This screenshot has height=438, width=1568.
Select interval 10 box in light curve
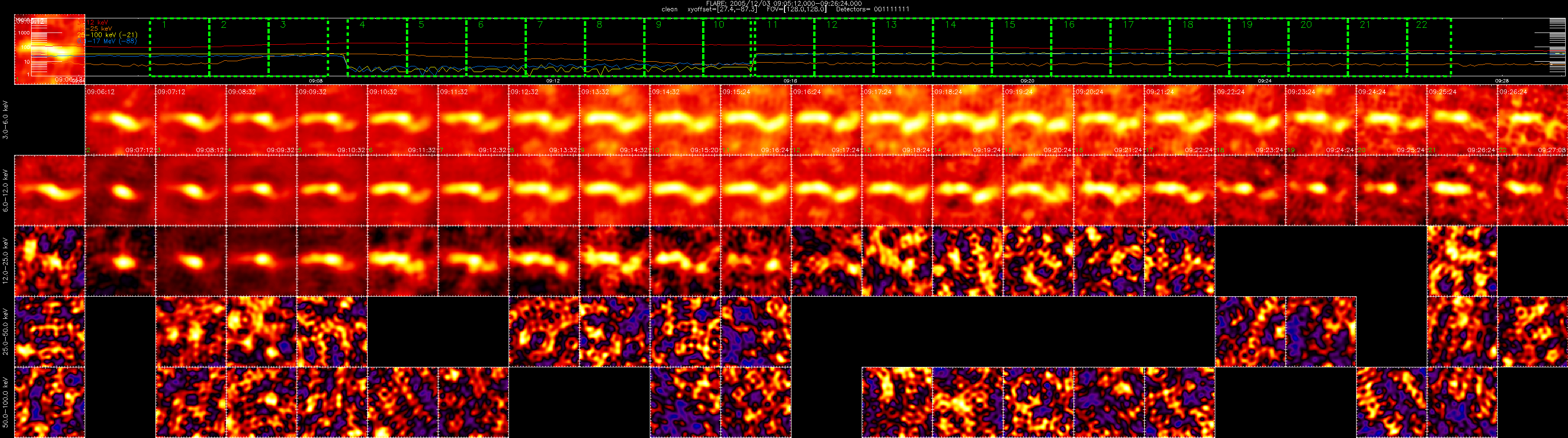727,48
